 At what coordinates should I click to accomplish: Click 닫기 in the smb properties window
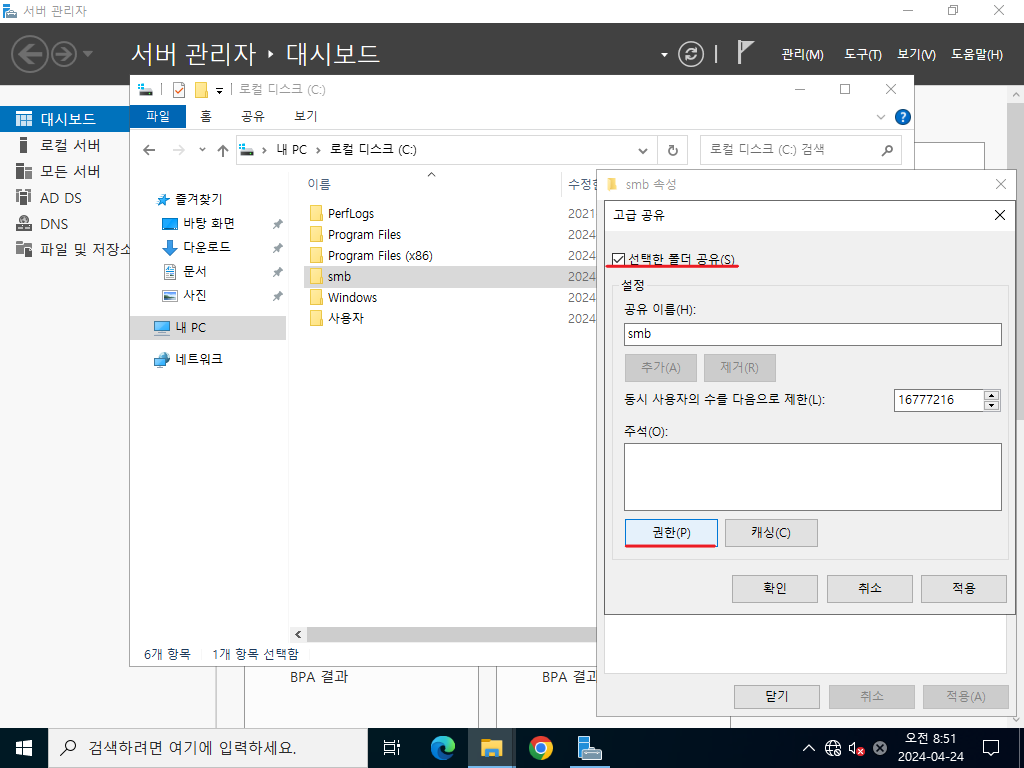tap(776, 697)
